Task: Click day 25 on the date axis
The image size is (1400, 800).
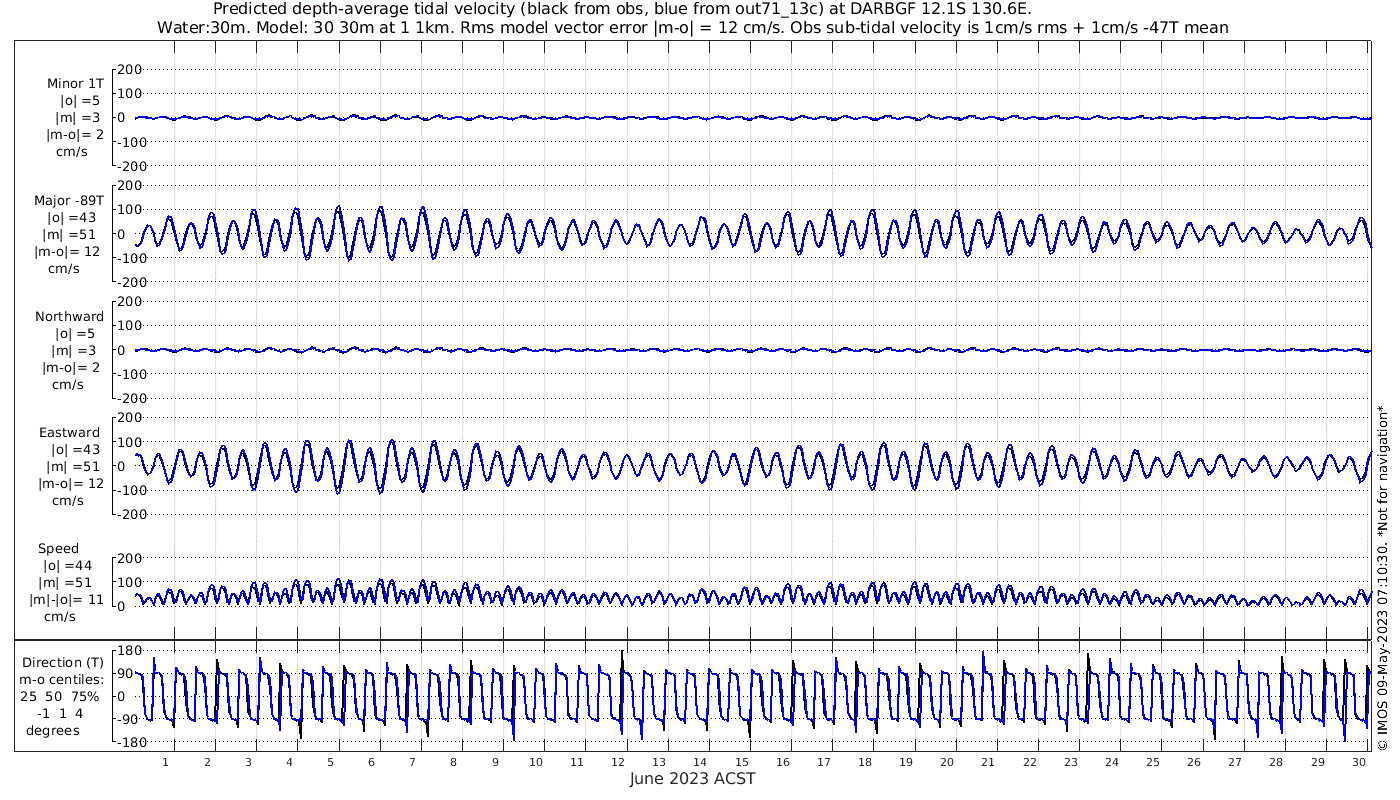Action: (x=1153, y=762)
